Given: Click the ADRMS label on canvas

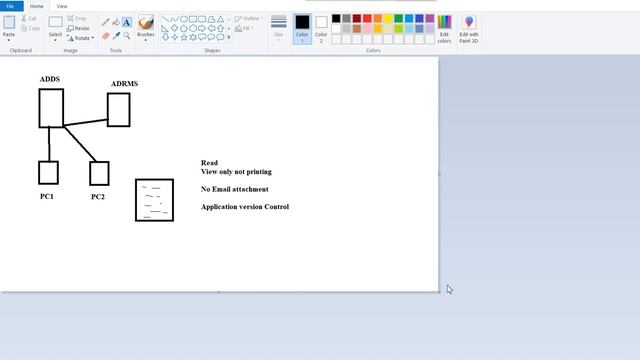Looking at the screenshot, I should (x=124, y=84).
